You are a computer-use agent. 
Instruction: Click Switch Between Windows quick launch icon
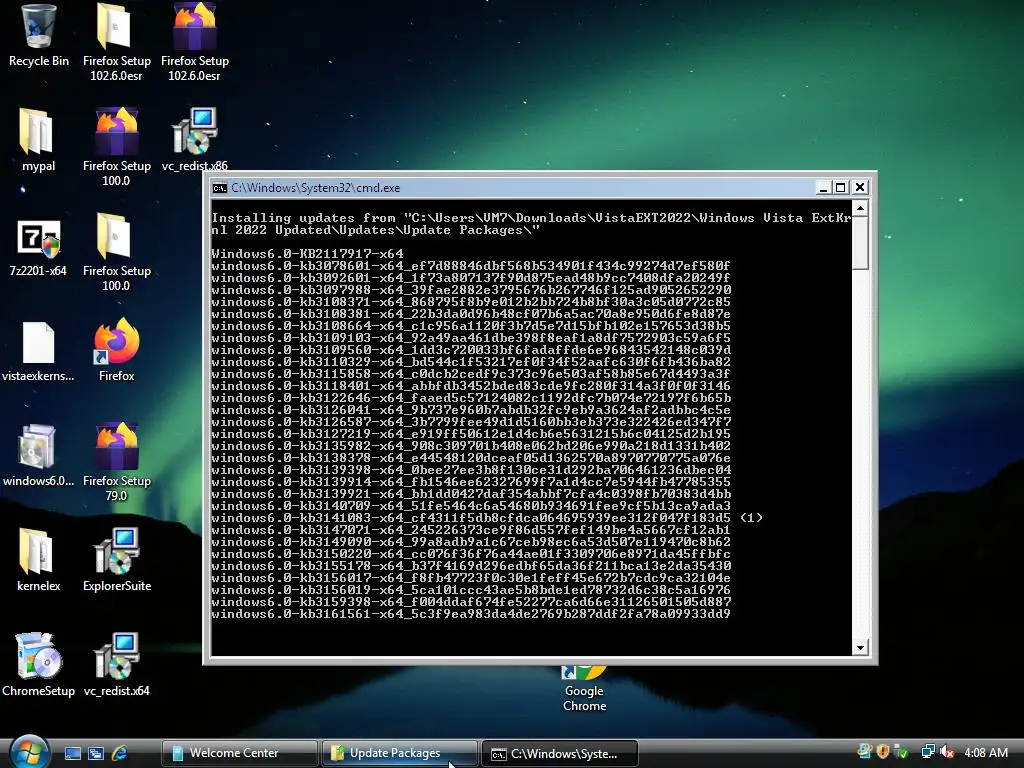[x=96, y=753]
